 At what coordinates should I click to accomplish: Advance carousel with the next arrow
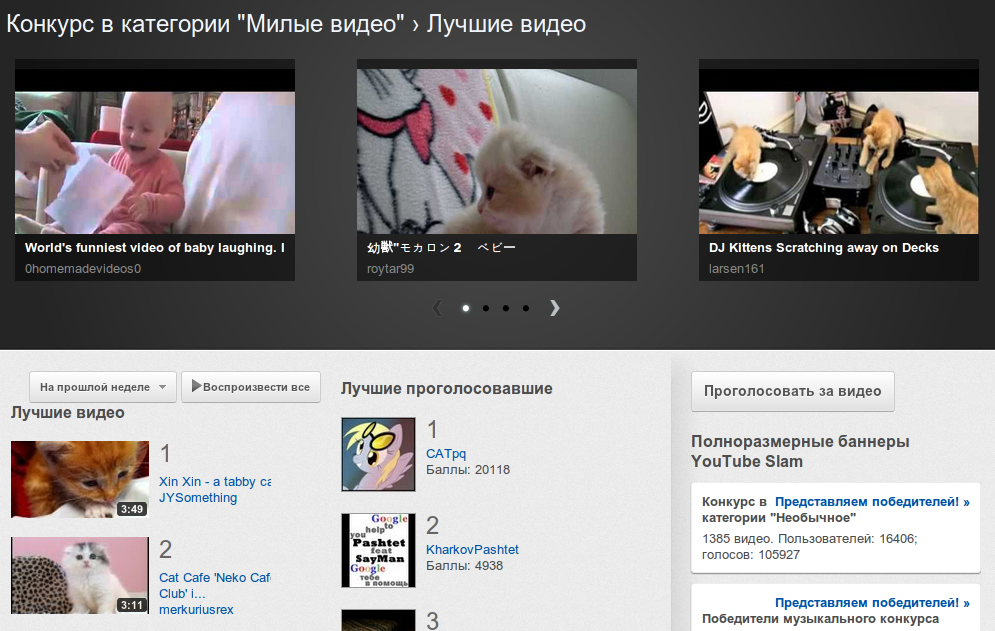coord(555,308)
